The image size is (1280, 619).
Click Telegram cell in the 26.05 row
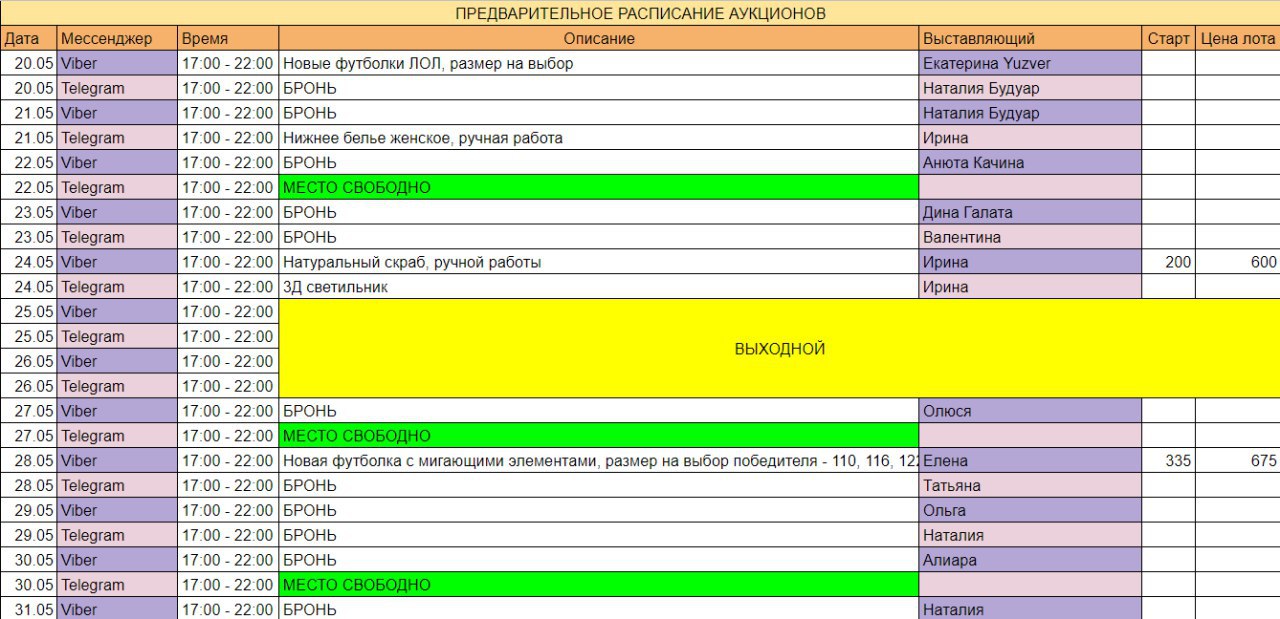[118, 386]
